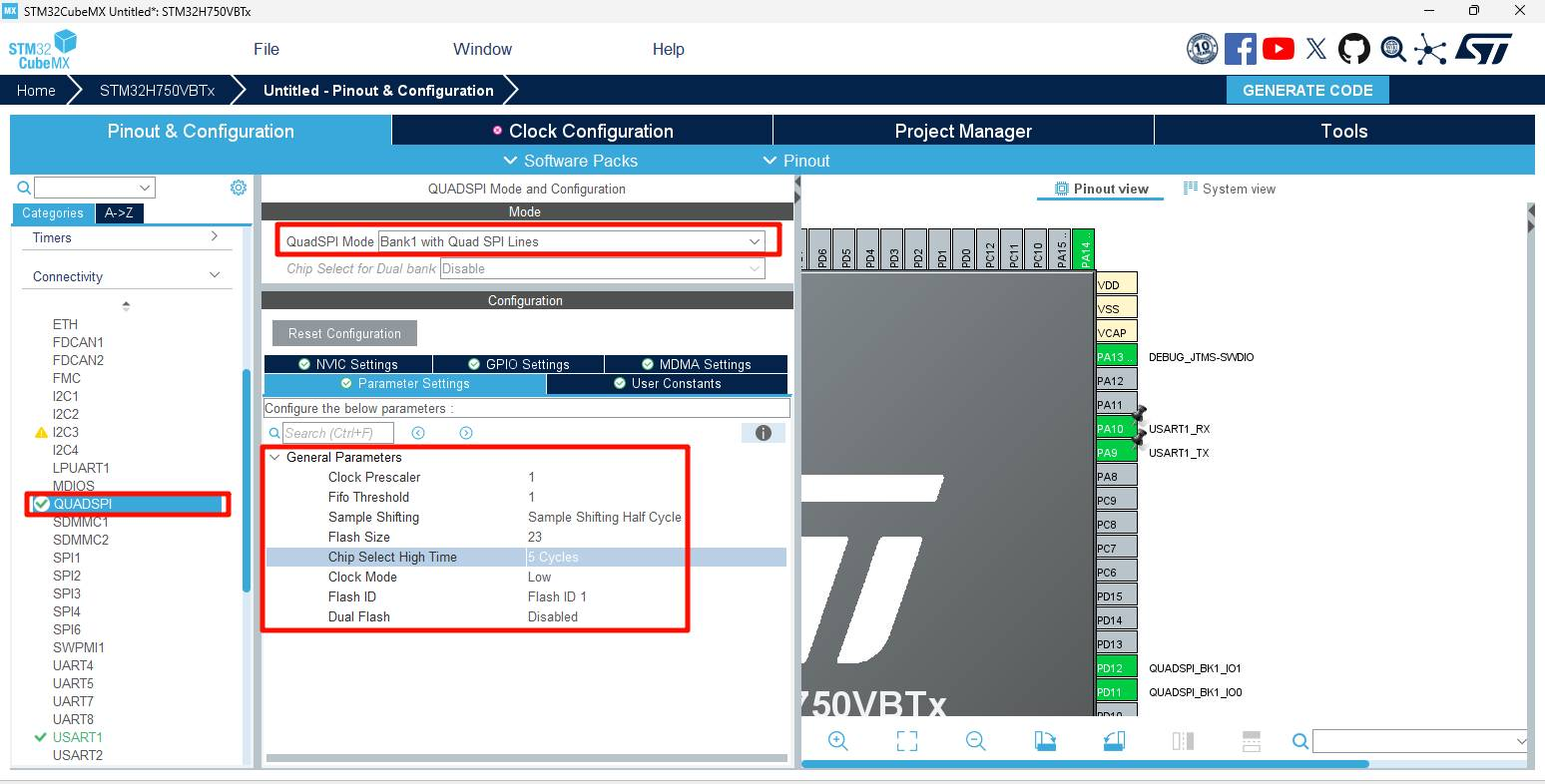Open the Facebook icon link
The image size is (1545, 784).
pos(1241,49)
